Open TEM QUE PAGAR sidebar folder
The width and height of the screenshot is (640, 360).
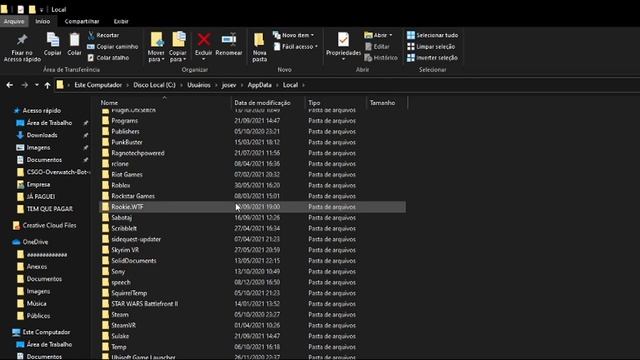pos(50,209)
